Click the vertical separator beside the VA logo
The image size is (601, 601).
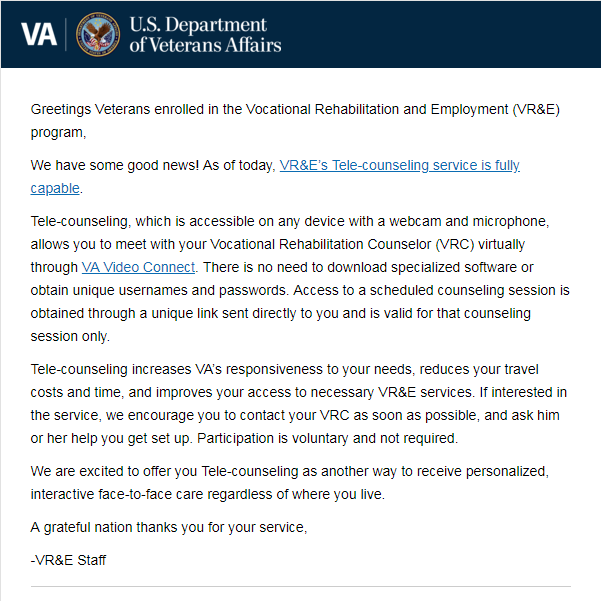[66, 34]
